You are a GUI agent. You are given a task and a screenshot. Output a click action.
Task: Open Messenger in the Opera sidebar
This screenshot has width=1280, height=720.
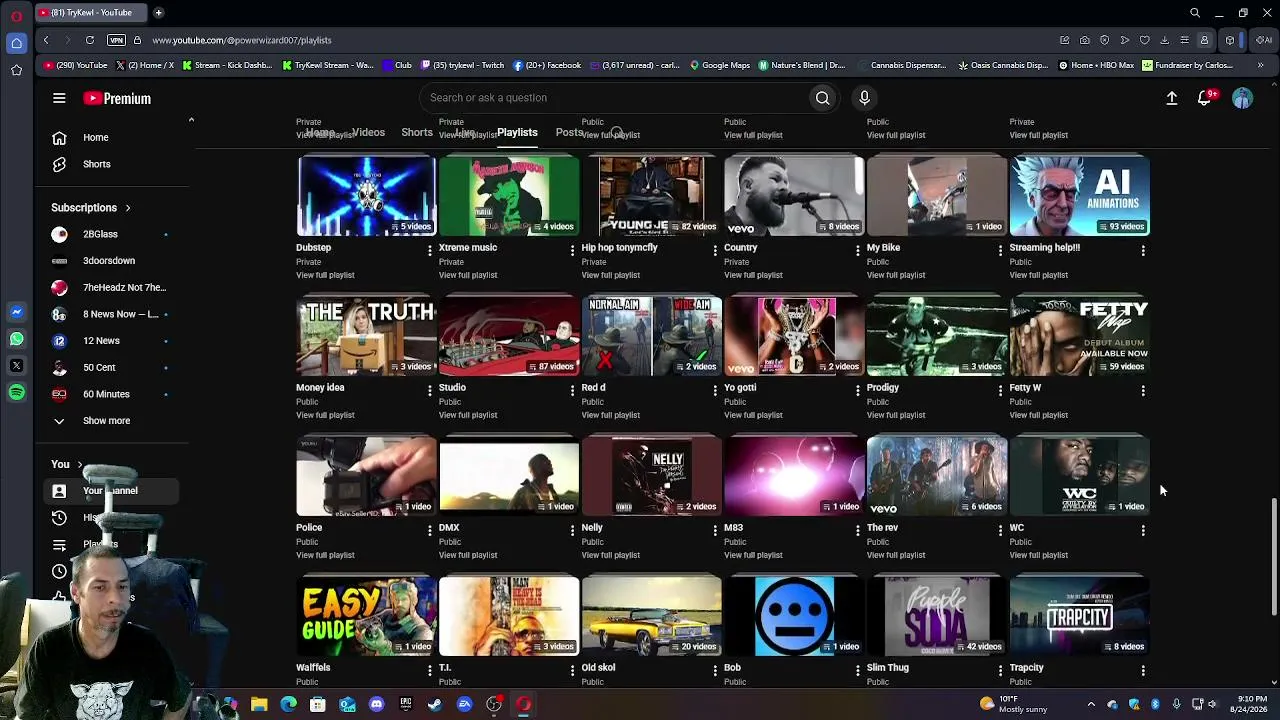tap(17, 313)
